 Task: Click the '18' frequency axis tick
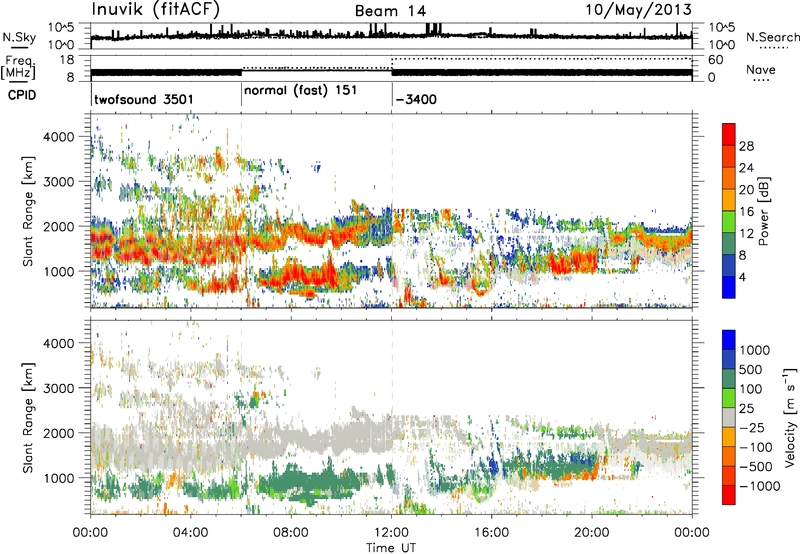(x=67, y=60)
